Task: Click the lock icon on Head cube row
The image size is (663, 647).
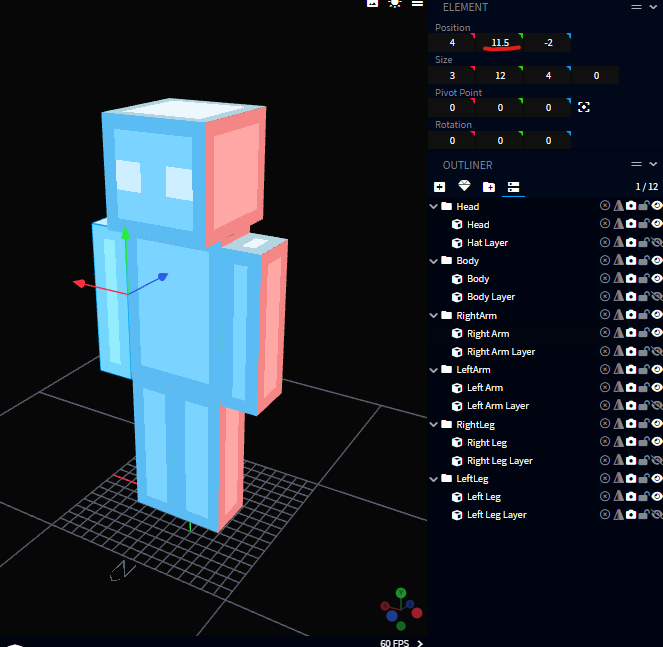Action: point(644,225)
